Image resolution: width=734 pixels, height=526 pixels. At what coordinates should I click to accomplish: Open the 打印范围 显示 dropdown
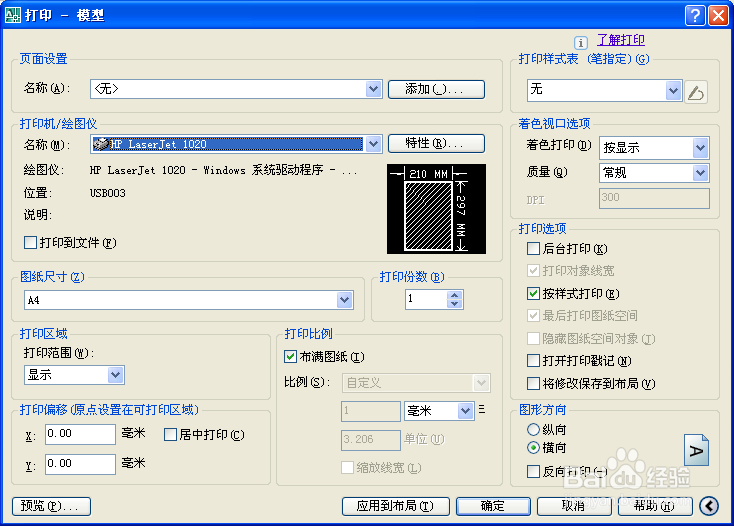(x=115, y=375)
